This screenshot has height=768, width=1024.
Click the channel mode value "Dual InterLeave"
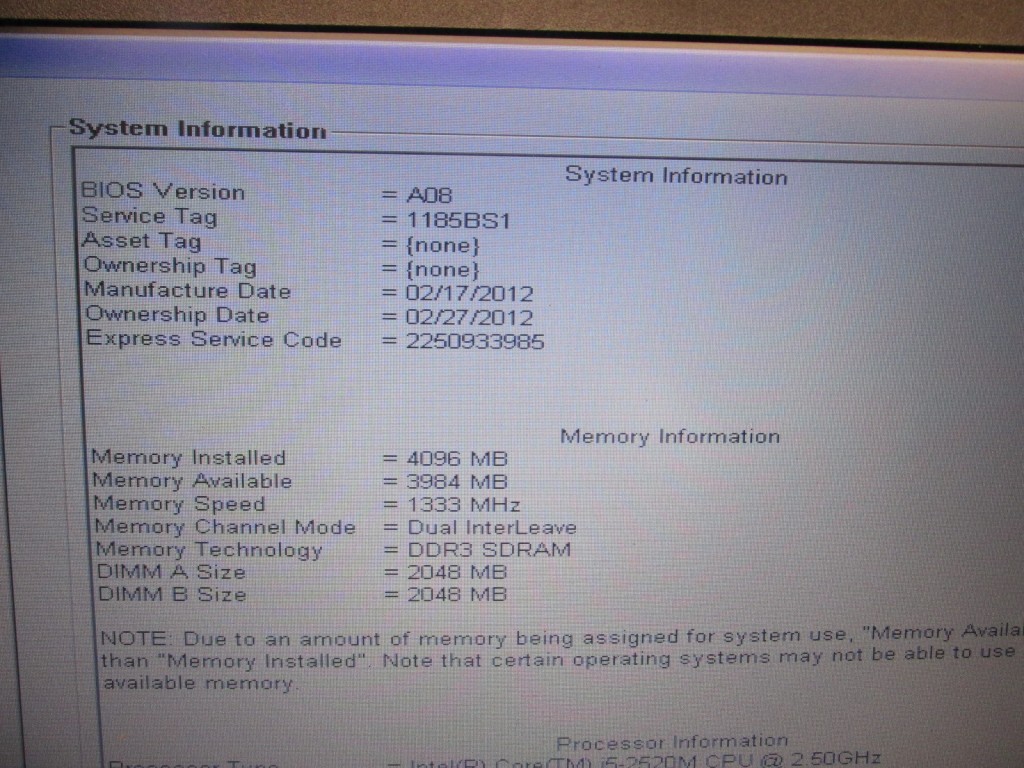click(x=492, y=527)
